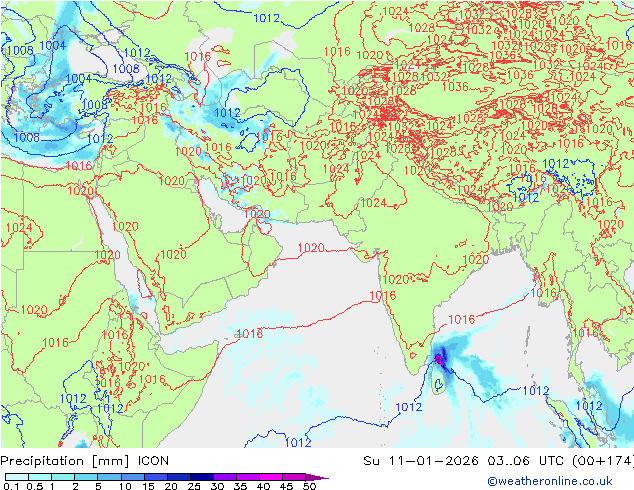Pick the purple swatch between 30 and 35
The image size is (634, 490).
pos(225,477)
